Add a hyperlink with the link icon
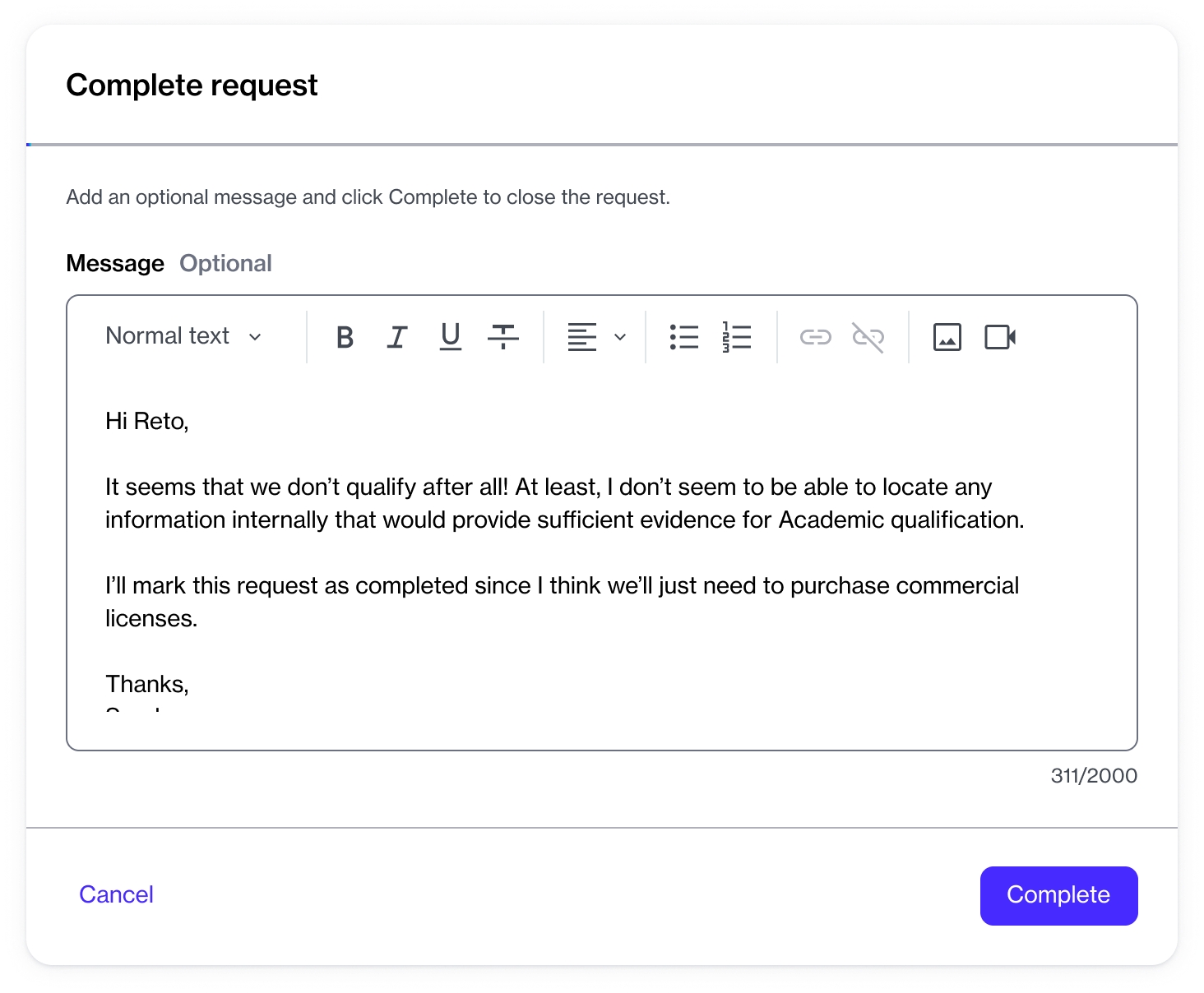The image size is (1204, 993). (815, 337)
